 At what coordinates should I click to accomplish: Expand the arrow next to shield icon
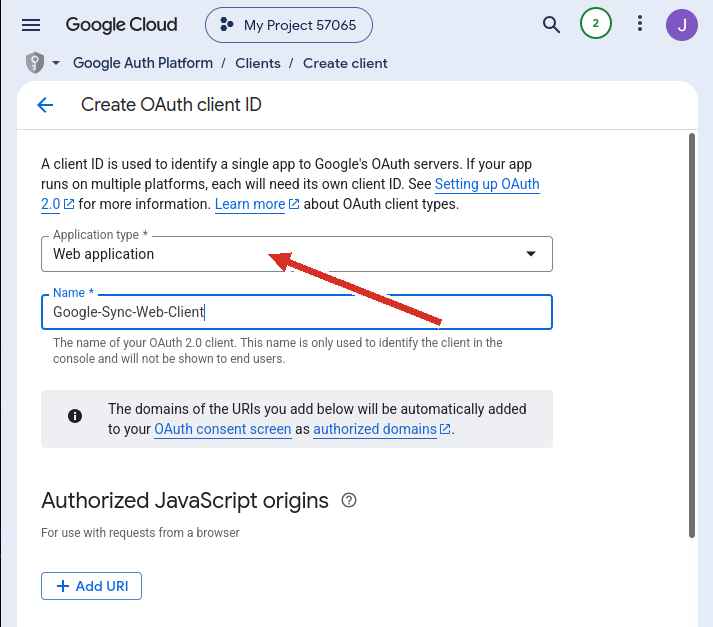[x=56, y=63]
